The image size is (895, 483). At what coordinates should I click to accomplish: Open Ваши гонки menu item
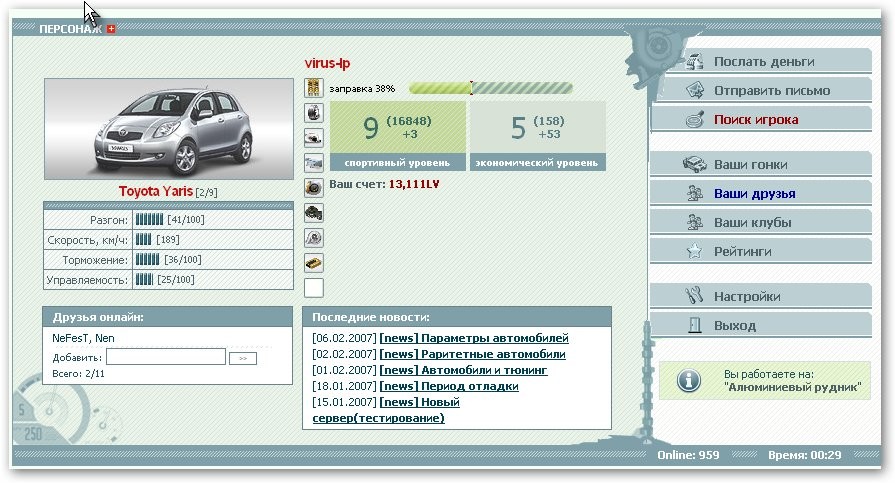(761, 164)
